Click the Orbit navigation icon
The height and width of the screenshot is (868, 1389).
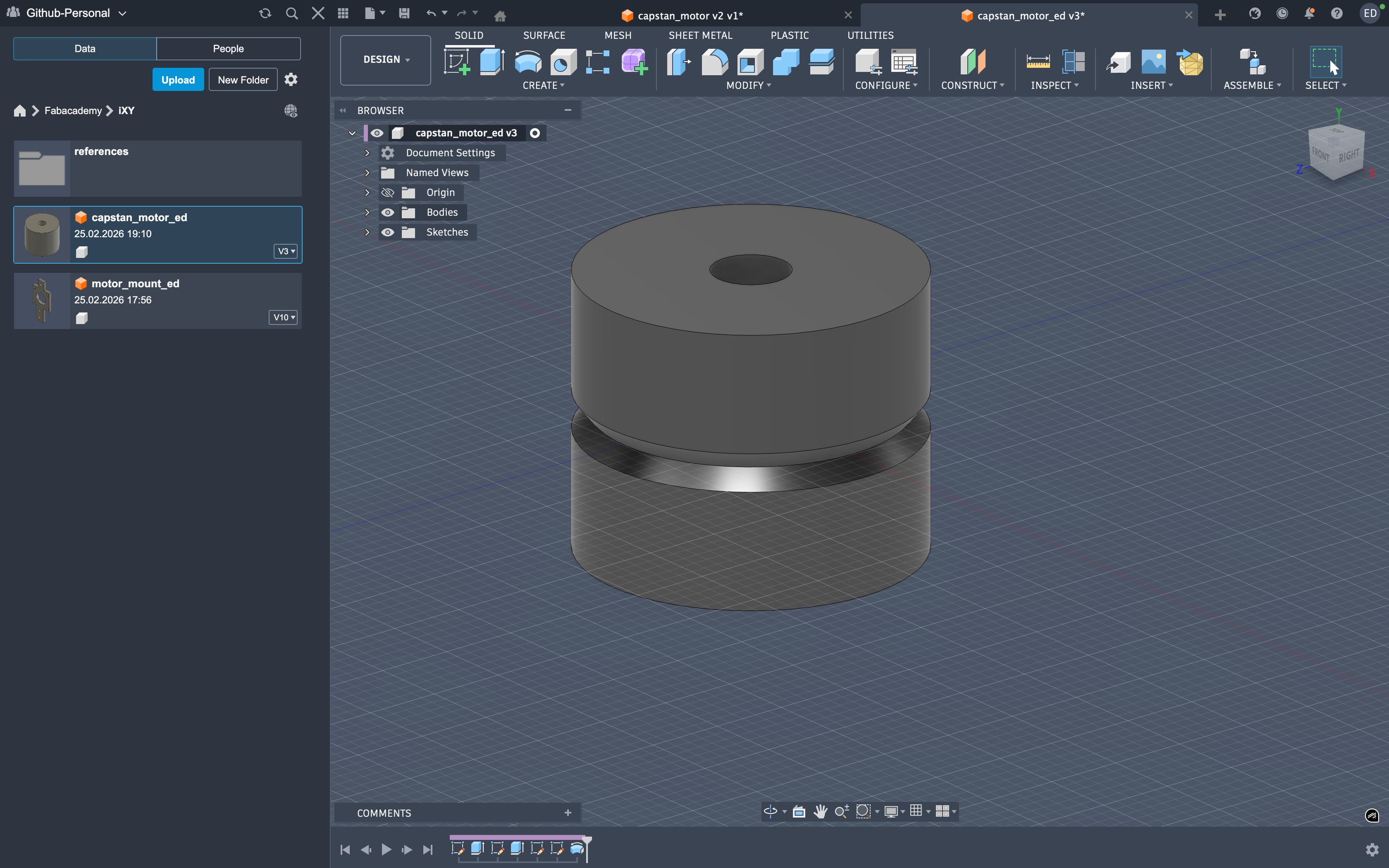(x=770, y=811)
